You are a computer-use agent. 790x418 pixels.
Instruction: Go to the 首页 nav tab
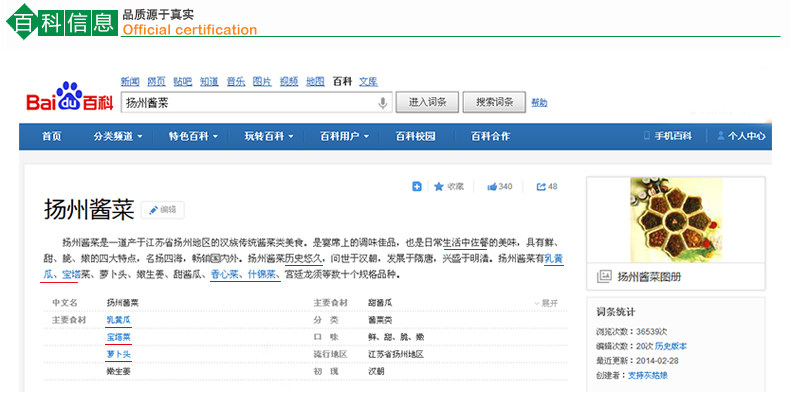tap(51, 136)
